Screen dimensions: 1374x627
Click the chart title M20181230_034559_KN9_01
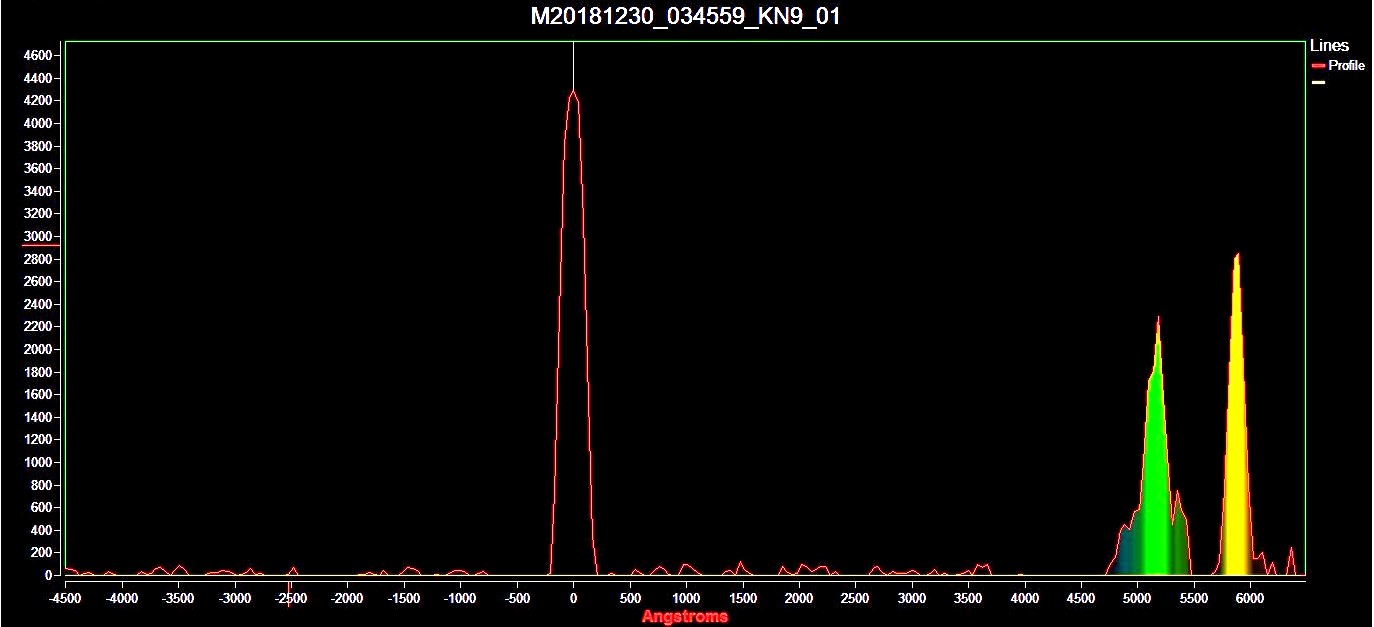click(686, 17)
